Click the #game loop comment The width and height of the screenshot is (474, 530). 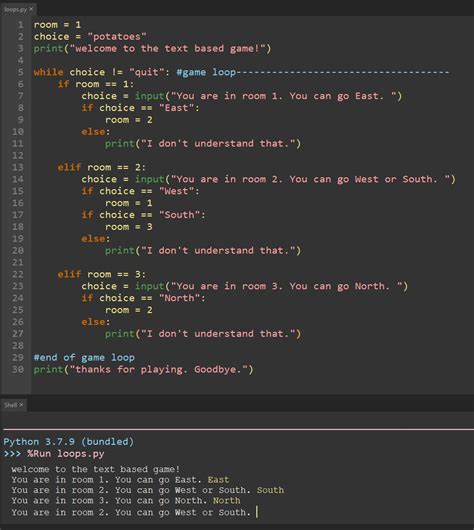click(313, 72)
